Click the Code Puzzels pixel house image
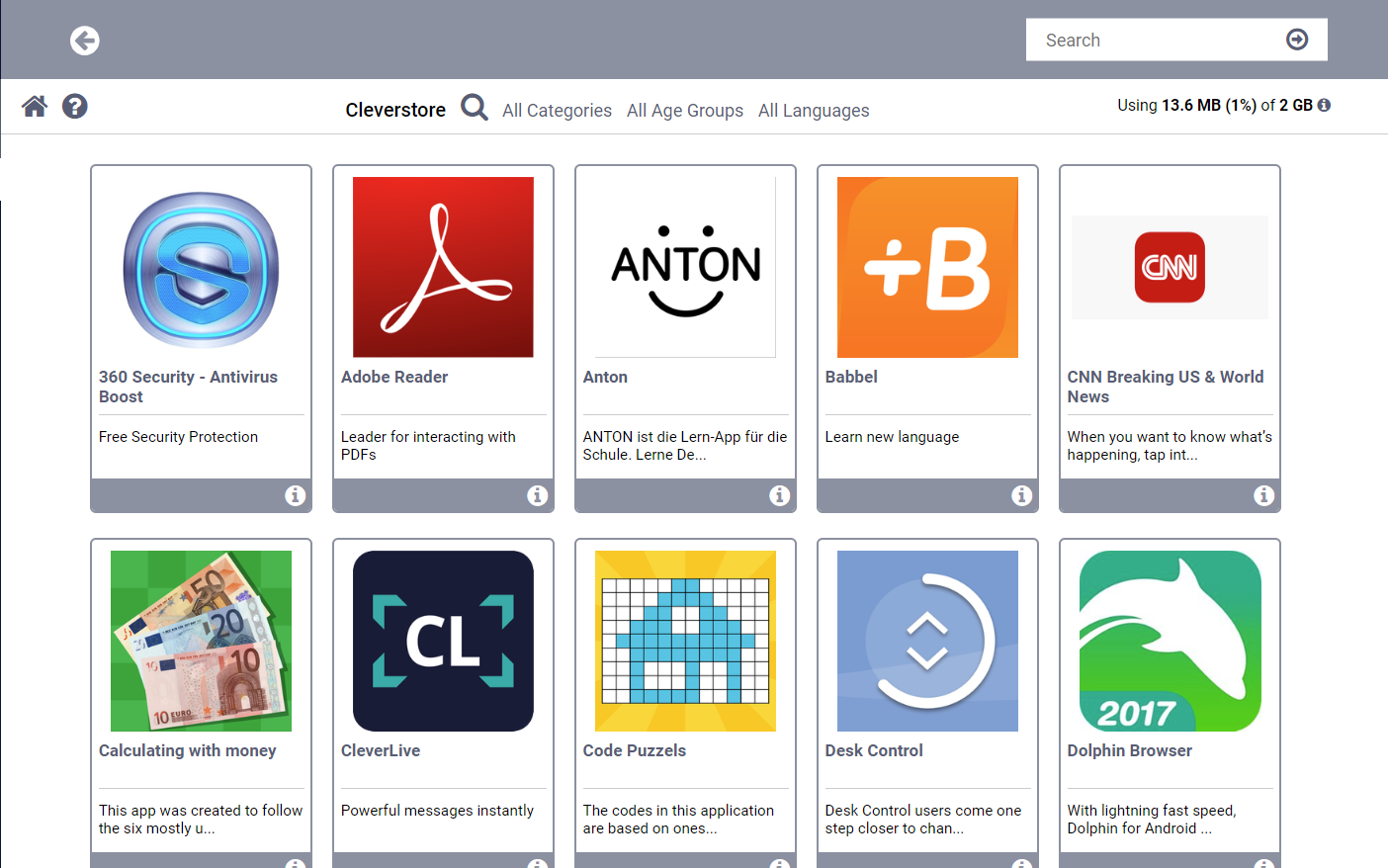The image size is (1388, 868). click(x=685, y=641)
